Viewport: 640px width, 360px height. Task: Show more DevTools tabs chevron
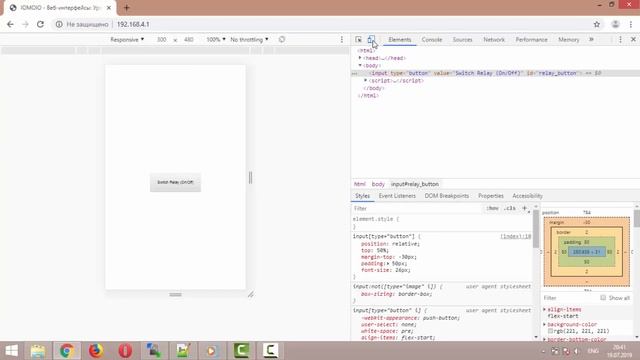coord(591,40)
